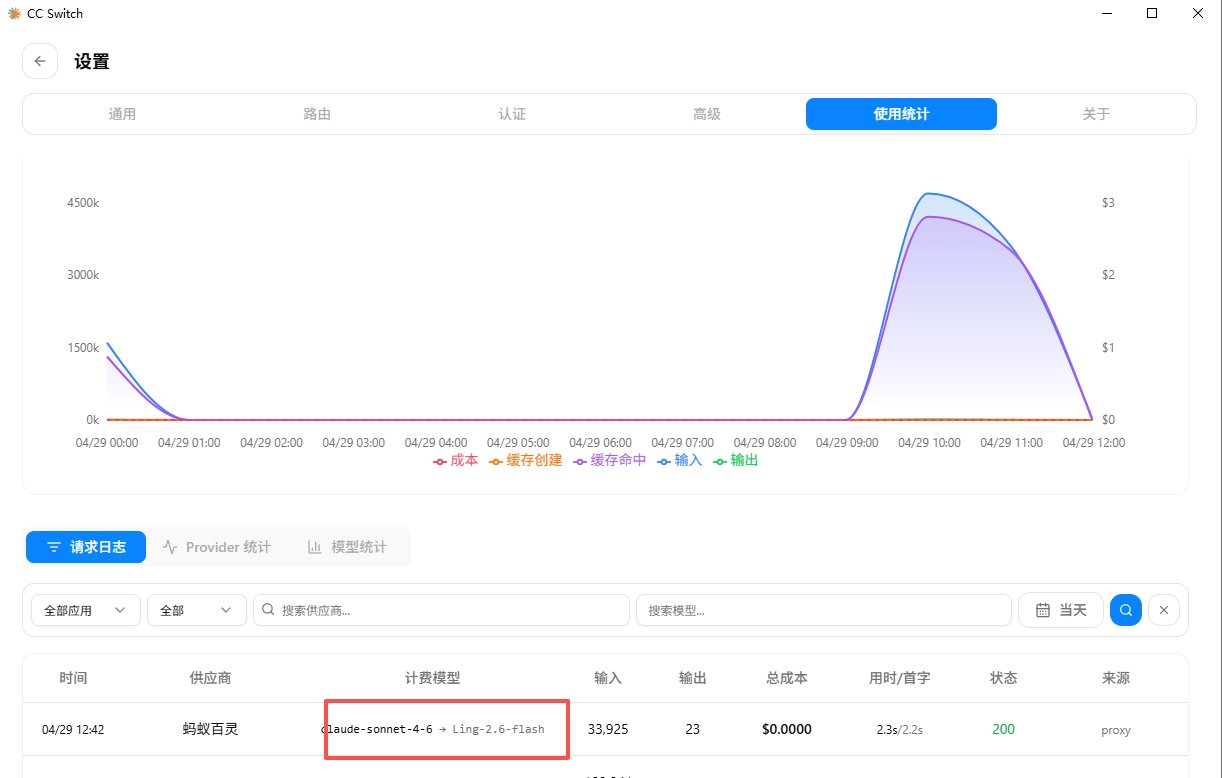The height and width of the screenshot is (778, 1222).
Task: Click the 供应商 column header
Action: pyautogui.click(x=210, y=678)
